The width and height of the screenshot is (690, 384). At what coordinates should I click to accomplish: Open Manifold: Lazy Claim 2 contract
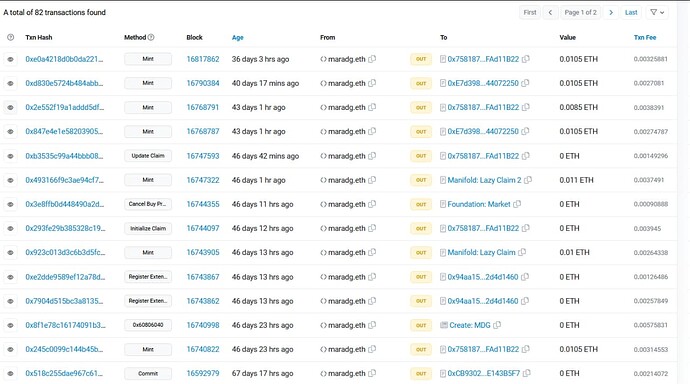point(484,180)
